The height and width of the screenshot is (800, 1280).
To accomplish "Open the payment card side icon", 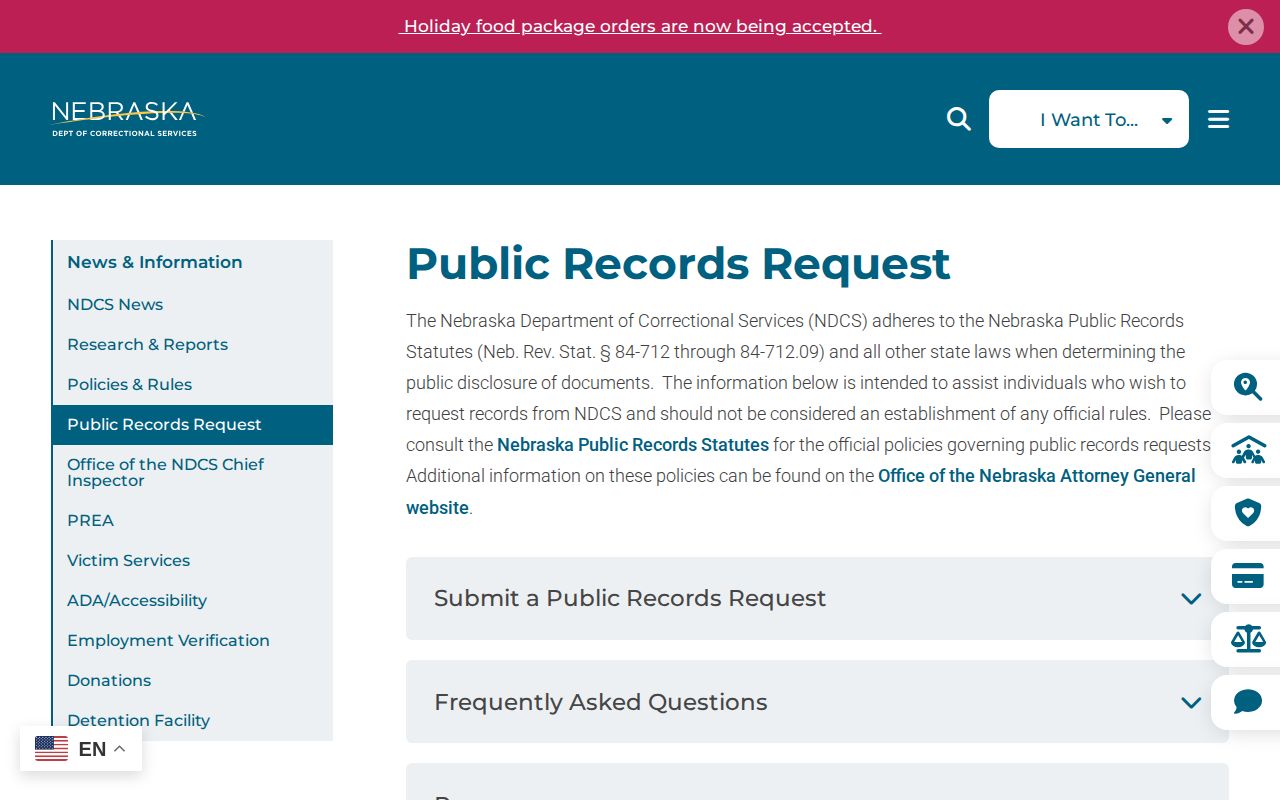I will (x=1247, y=576).
